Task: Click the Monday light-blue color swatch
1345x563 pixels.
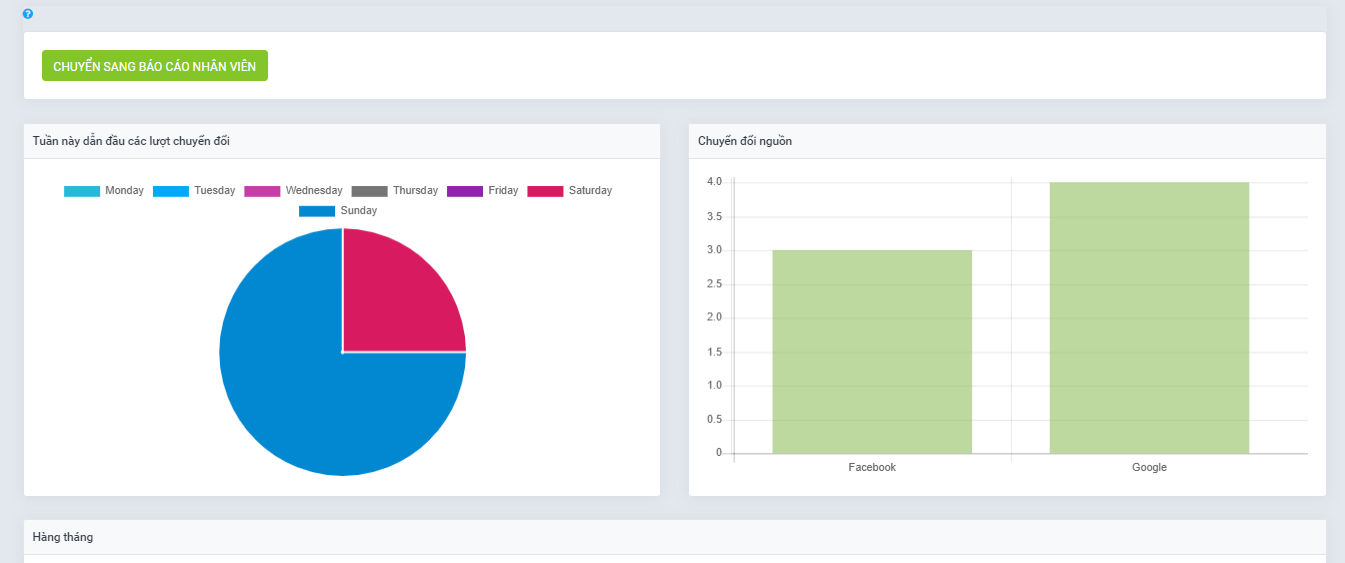Action: (82, 191)
